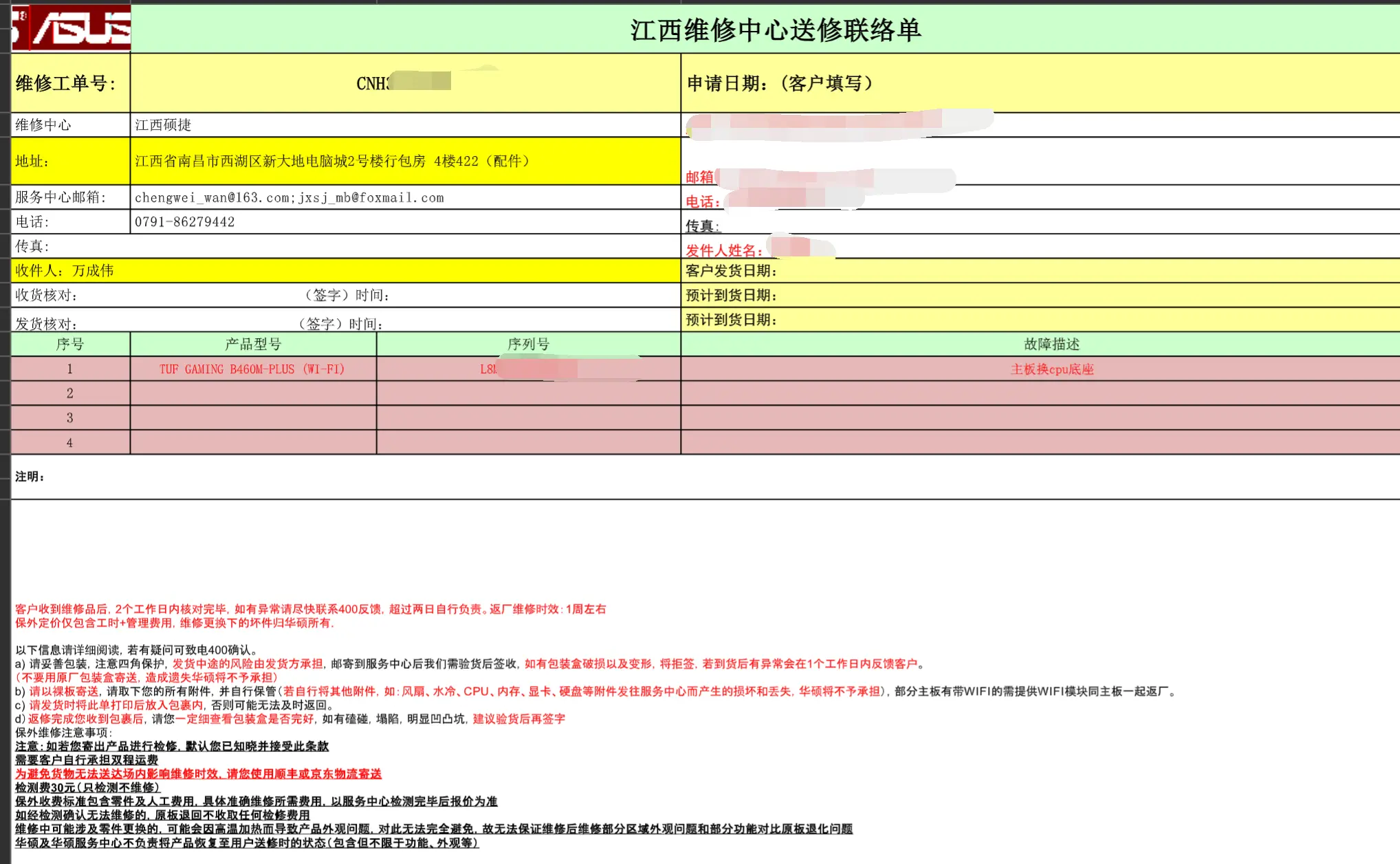The image size is (1400, 864).
Task: Click note d) about 返修完成您收到包裹后
Action: click(x=290, y=719)
